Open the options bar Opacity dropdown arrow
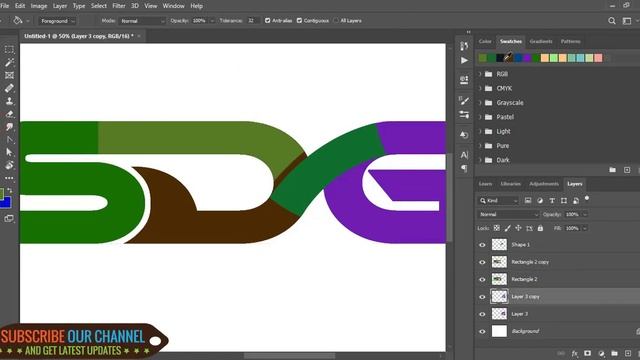Image resolution: width=640 pixels, height=360 pixels. pos(212,21)
